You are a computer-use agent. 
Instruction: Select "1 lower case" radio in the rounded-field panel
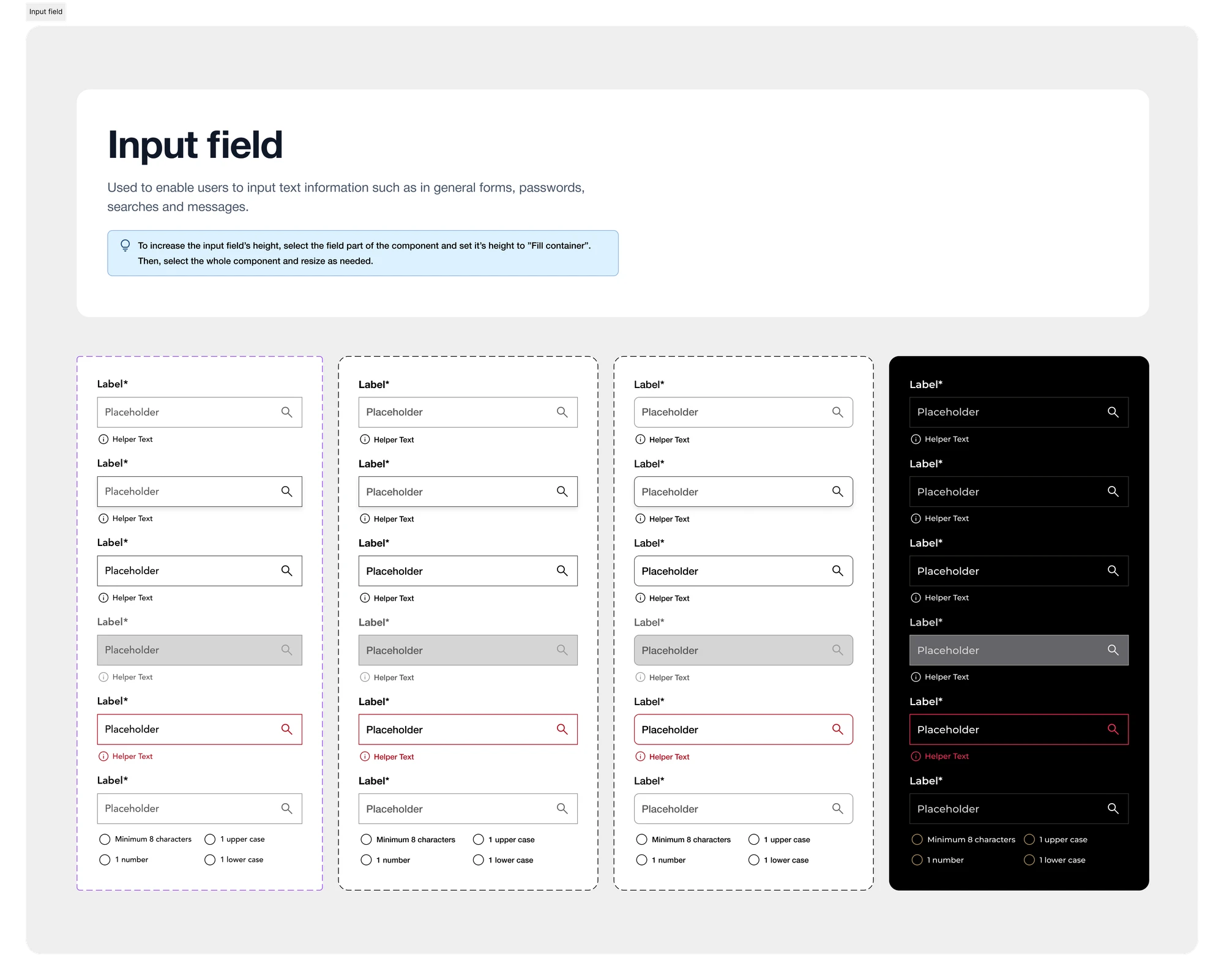[x=754, y=860]
